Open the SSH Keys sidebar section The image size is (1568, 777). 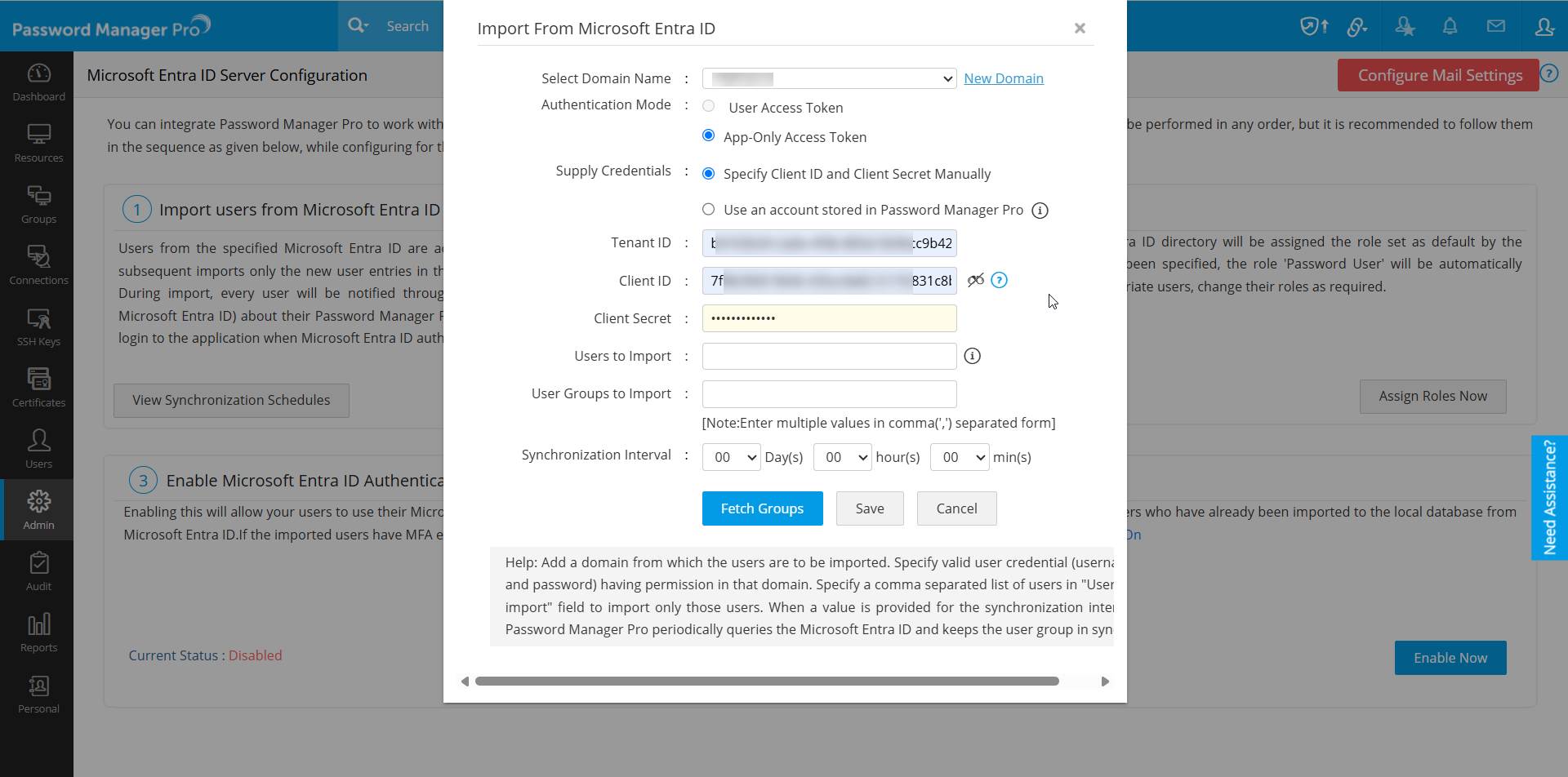click(x=38, y=326)
